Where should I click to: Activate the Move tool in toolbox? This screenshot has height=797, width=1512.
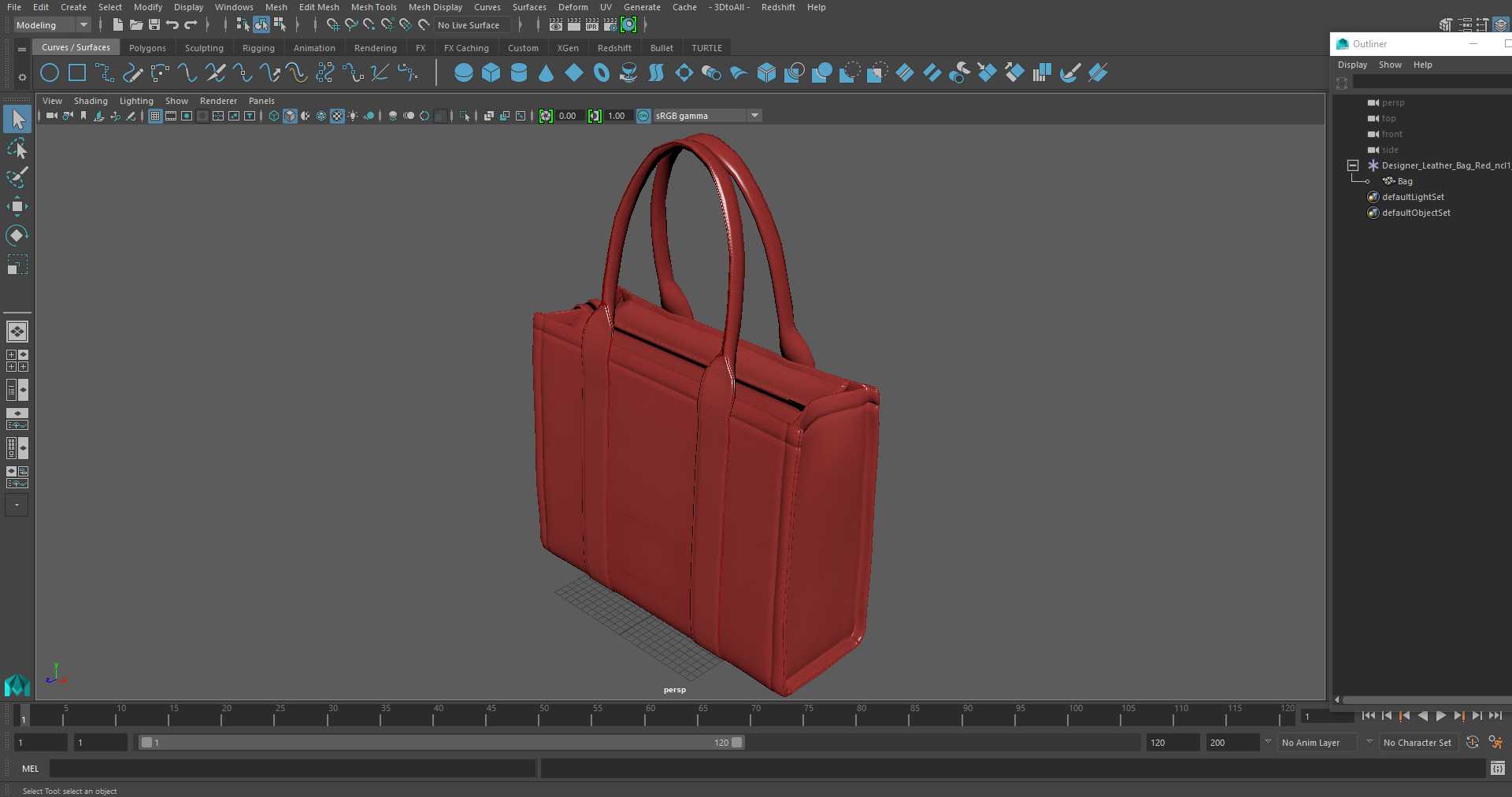pyautogui.click(x=17, y=206)
